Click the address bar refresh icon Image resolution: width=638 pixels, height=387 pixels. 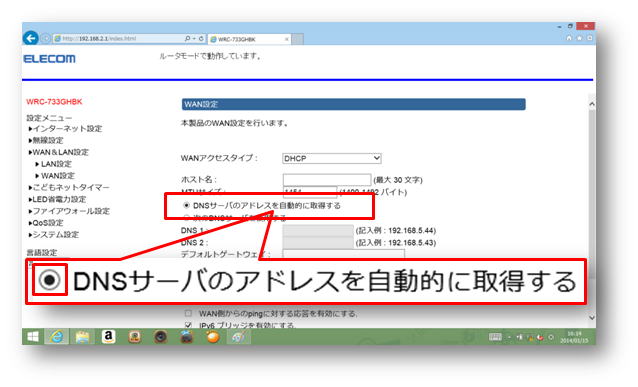point(201,39)
